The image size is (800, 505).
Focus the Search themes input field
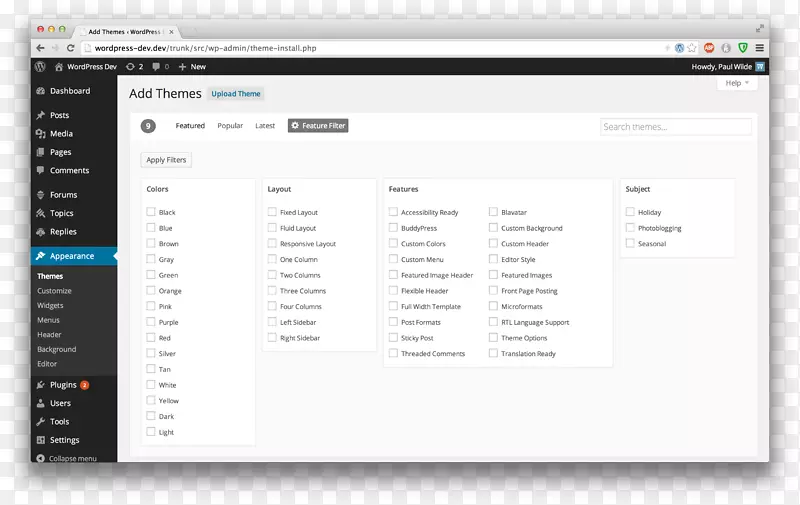(x=675, y=127)
